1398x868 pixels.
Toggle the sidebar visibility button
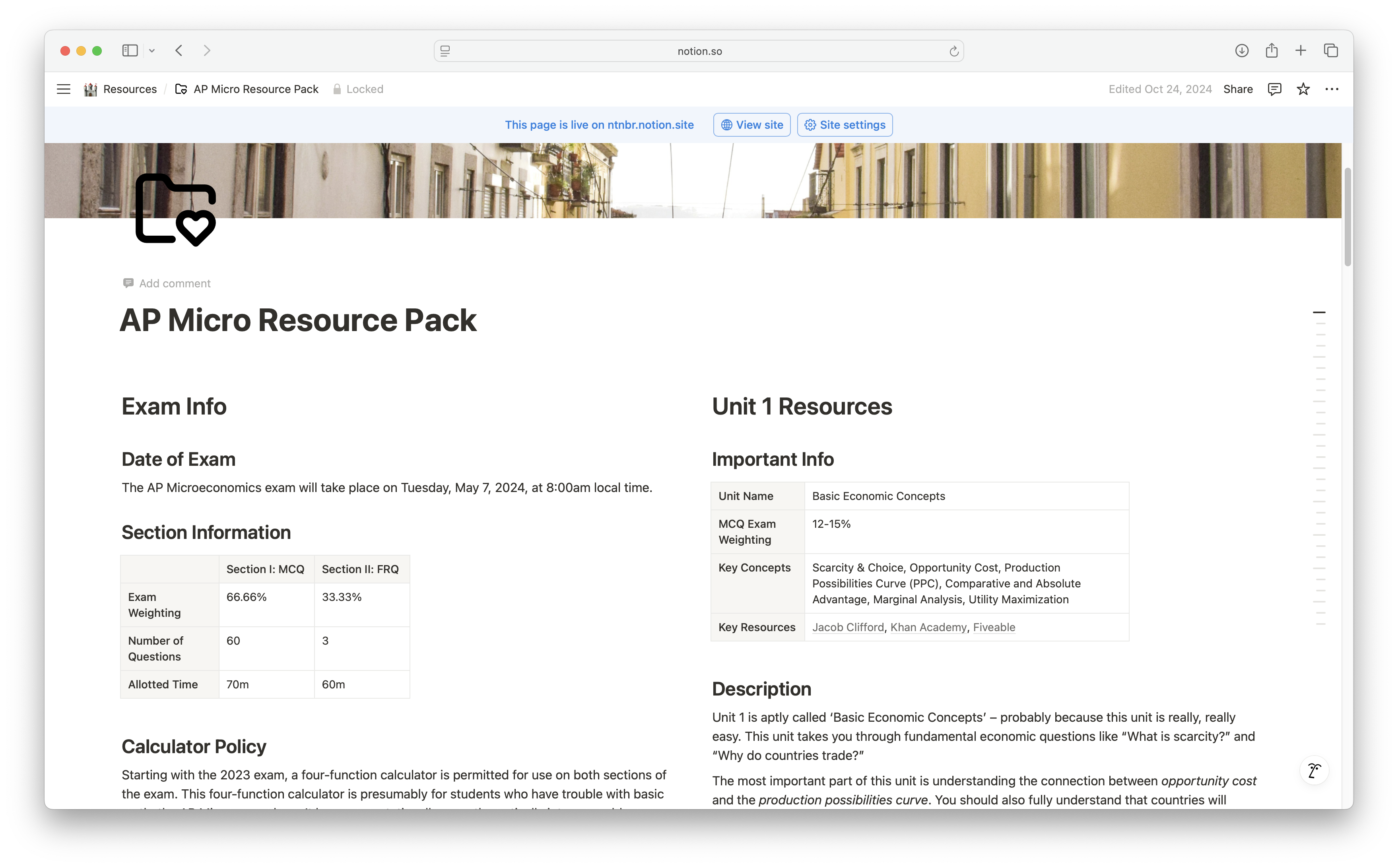tap(130, 50)
